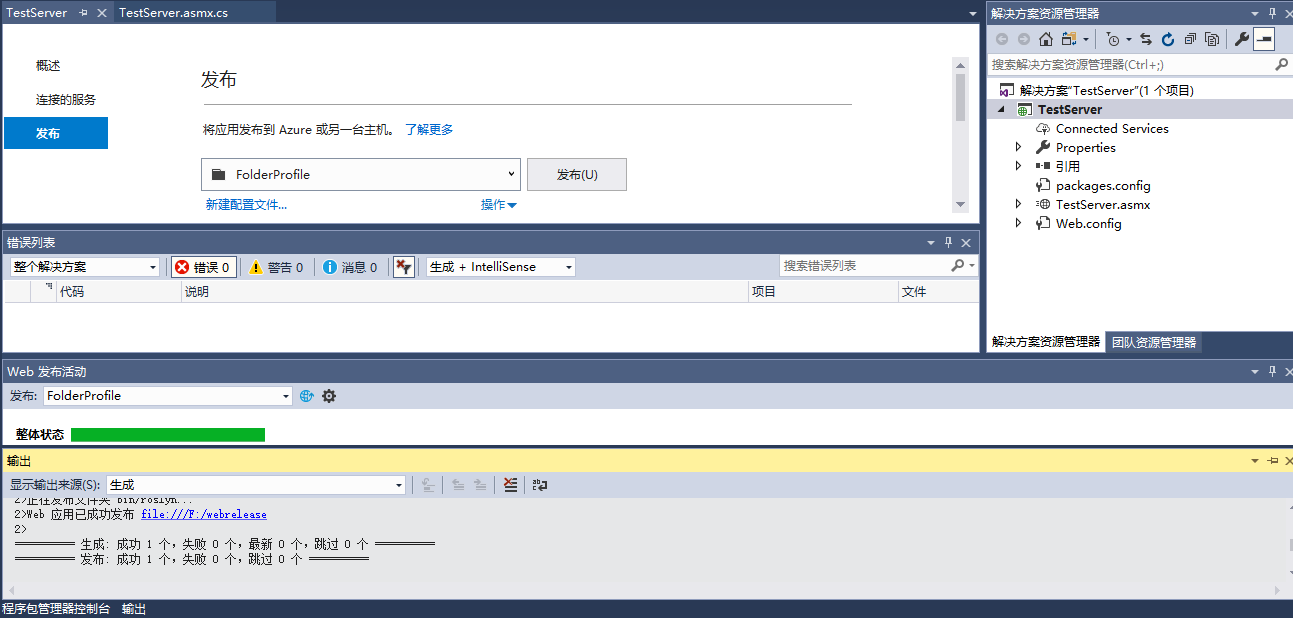The image size is (1293, 618).
Task: Click the search magnifier in Solution Explorer
Action: pos(1281,64)
